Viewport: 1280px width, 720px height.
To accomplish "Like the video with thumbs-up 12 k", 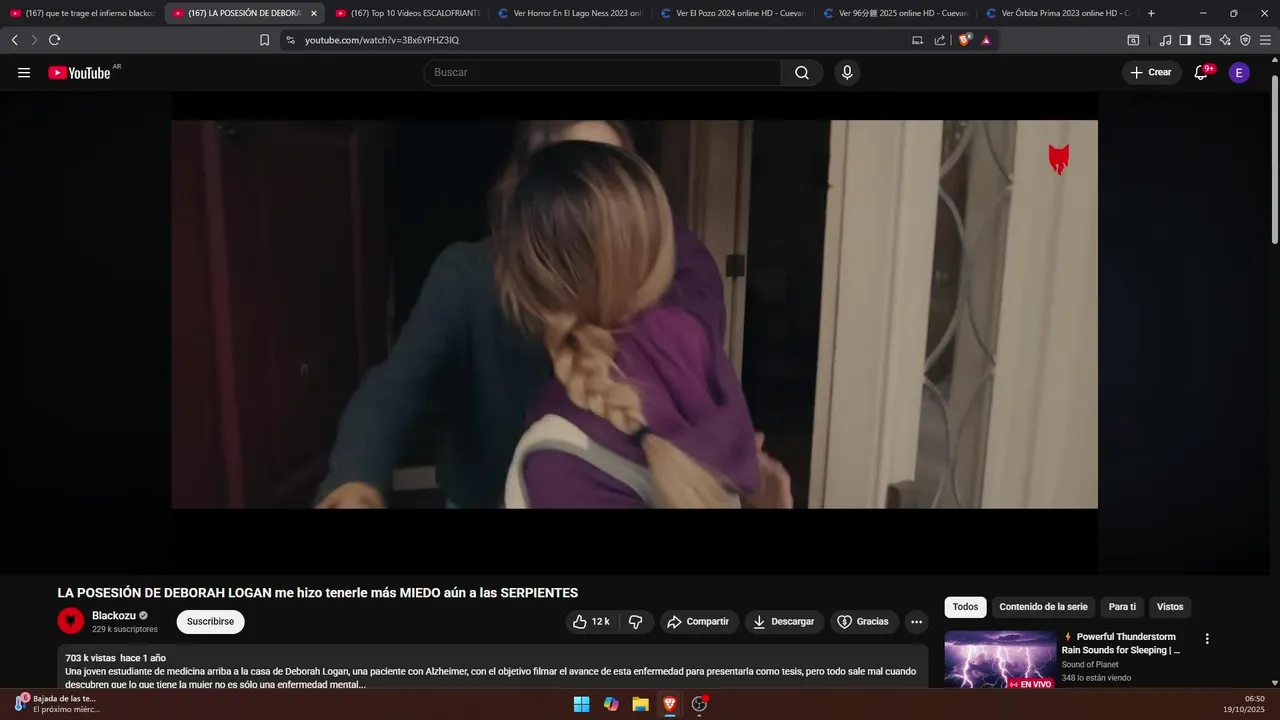I will click(590, 622).
